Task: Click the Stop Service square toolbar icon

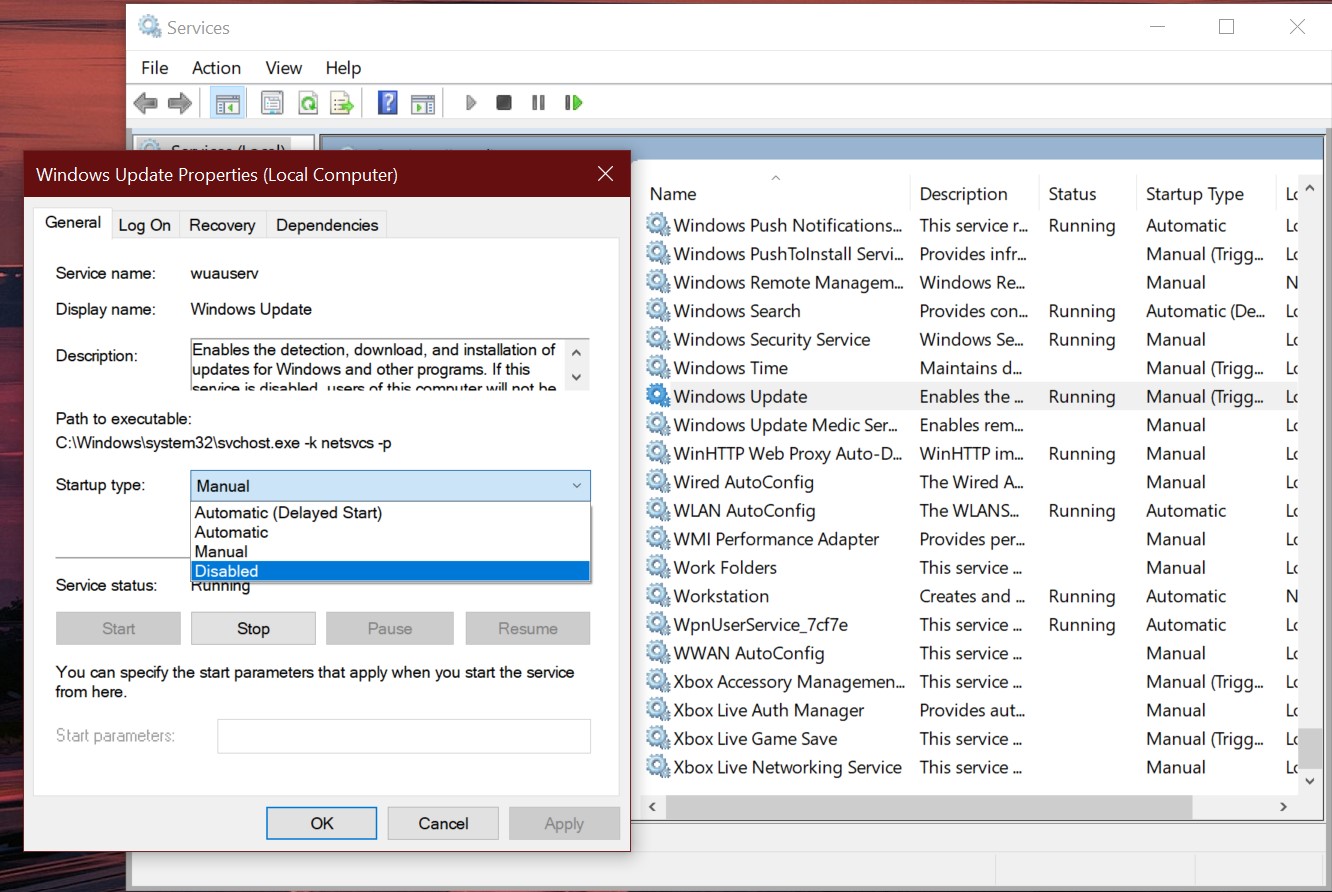Action: pyautogui.click(x=504, y=103)
